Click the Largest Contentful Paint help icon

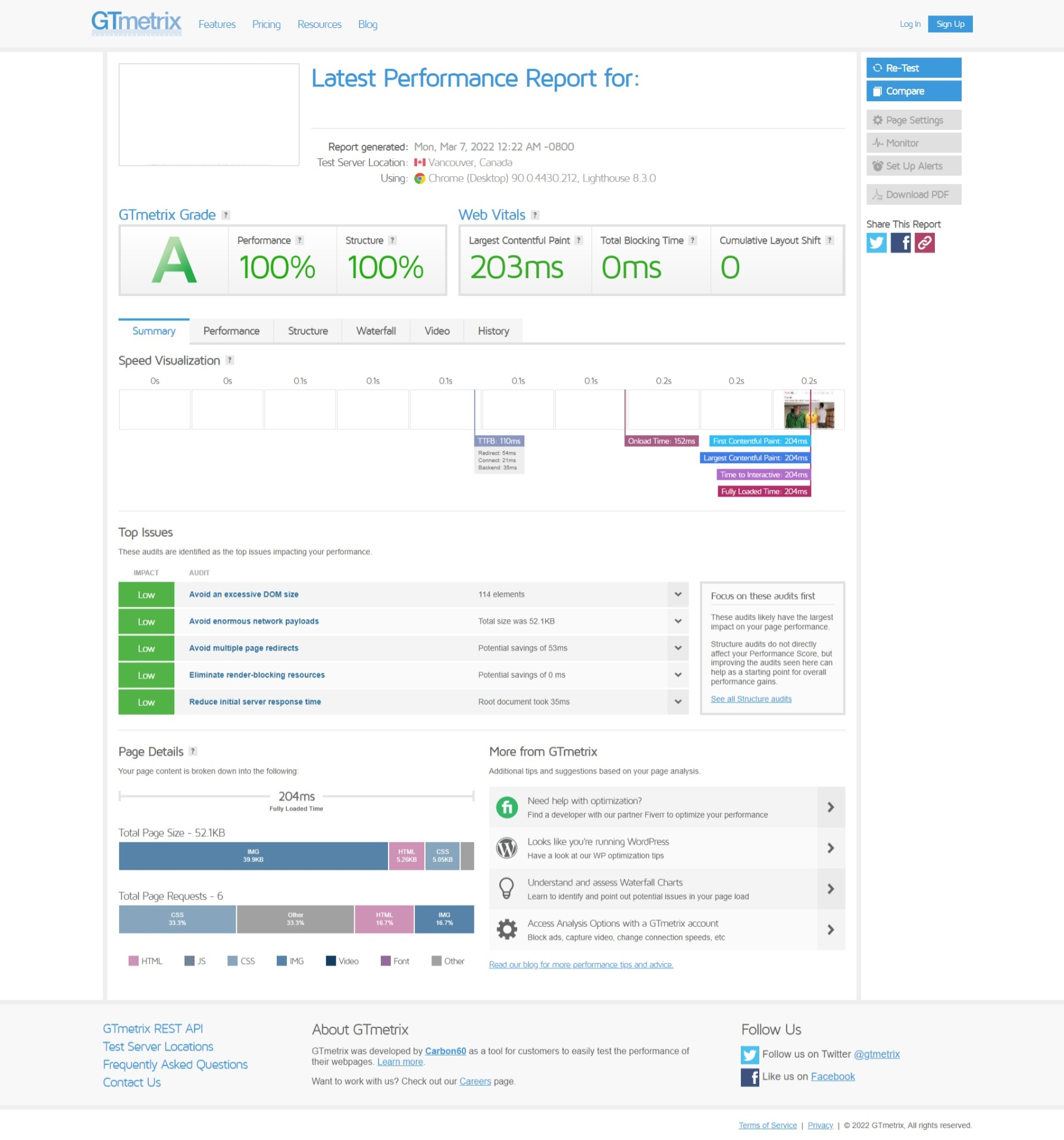click(x=578, y=241)
